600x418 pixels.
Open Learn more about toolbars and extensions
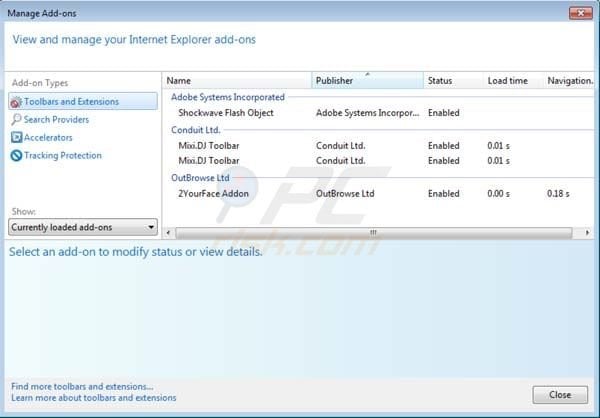[x=94, y=398]
